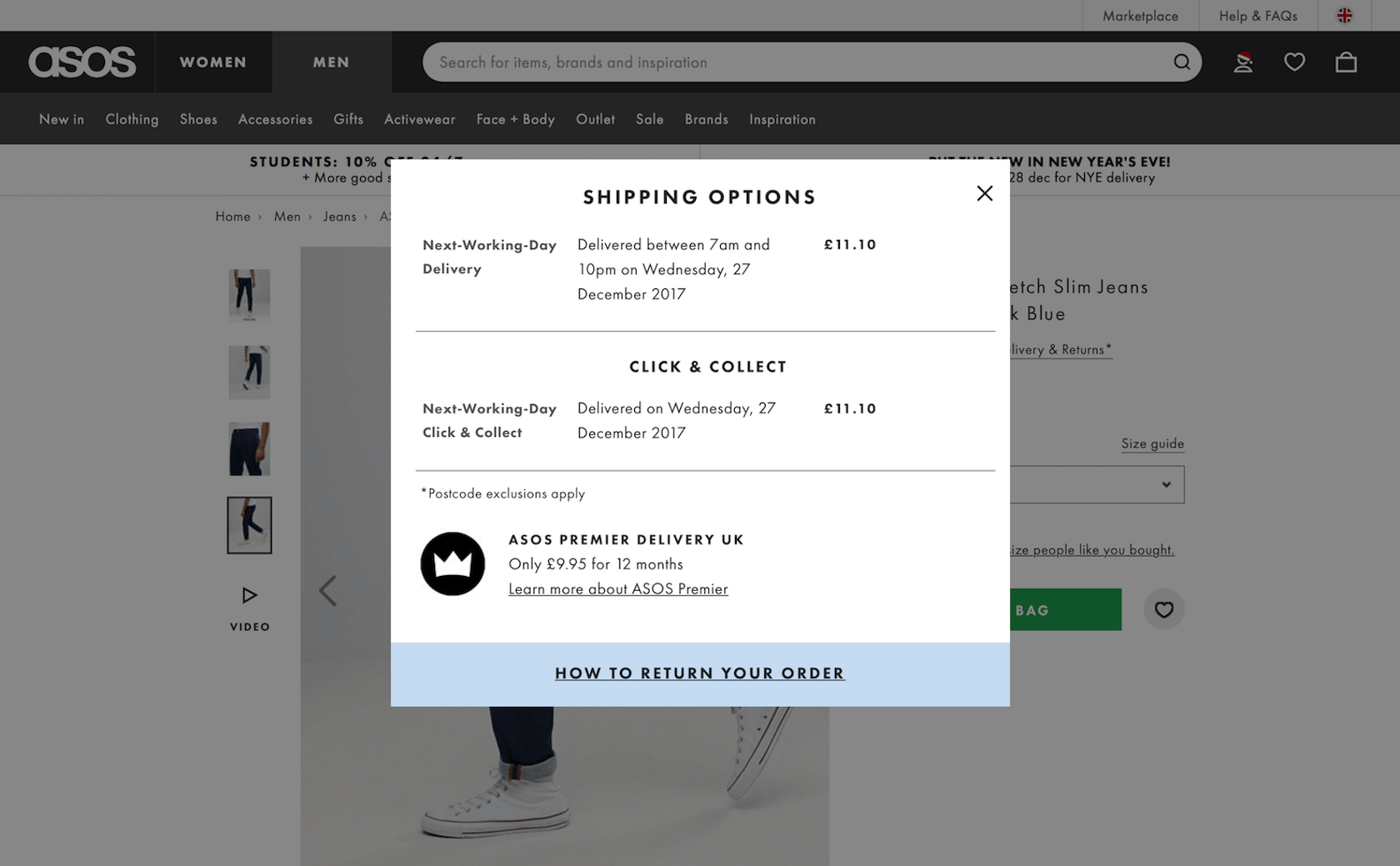Open Sale menu
Screen dimensions: 1400x866
650,119
